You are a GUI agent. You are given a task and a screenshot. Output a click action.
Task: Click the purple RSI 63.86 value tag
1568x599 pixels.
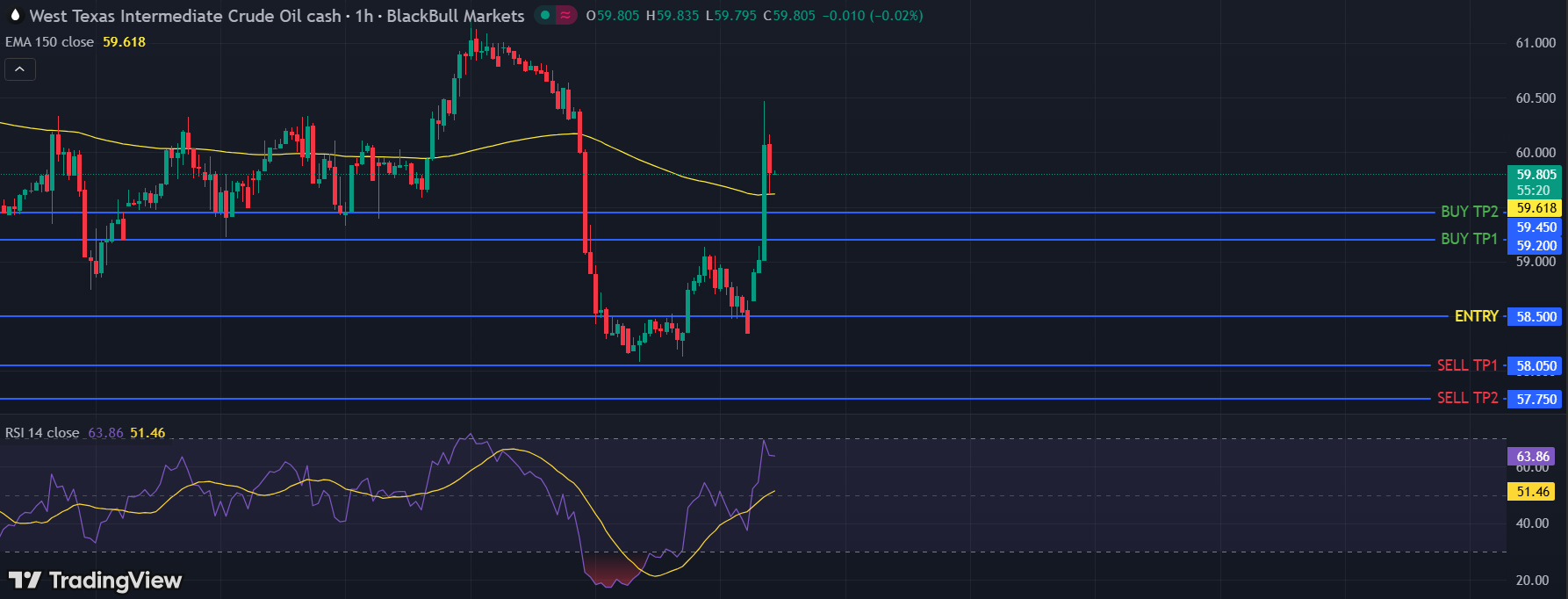(1532, 457)
